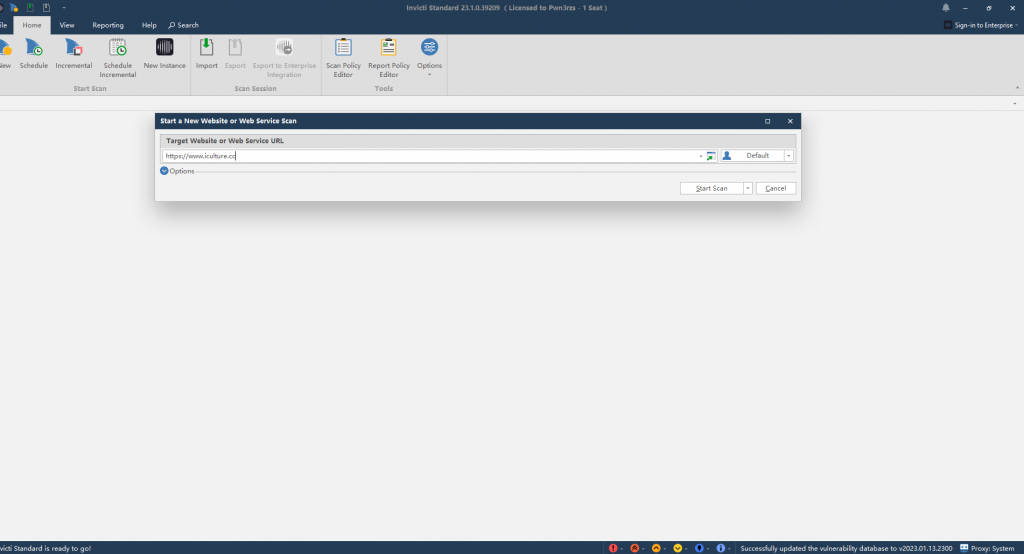
Task: Select the Home ribbon tab
Action: click(x=31, y=25)
